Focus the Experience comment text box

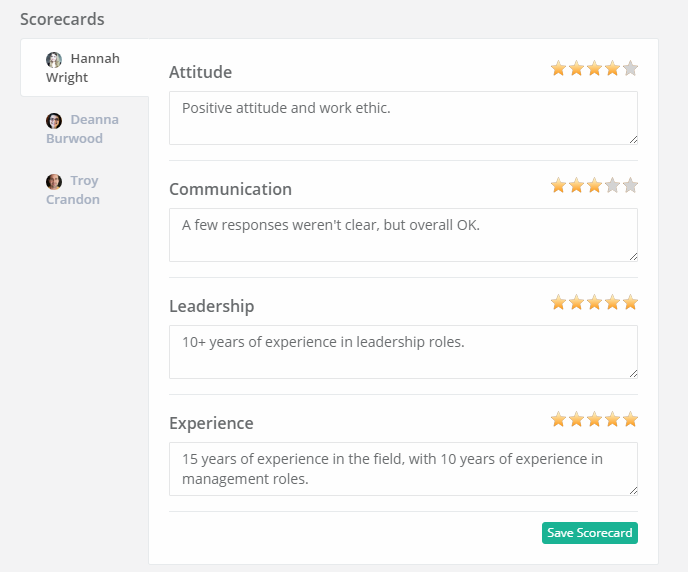[x=403, y=469]
